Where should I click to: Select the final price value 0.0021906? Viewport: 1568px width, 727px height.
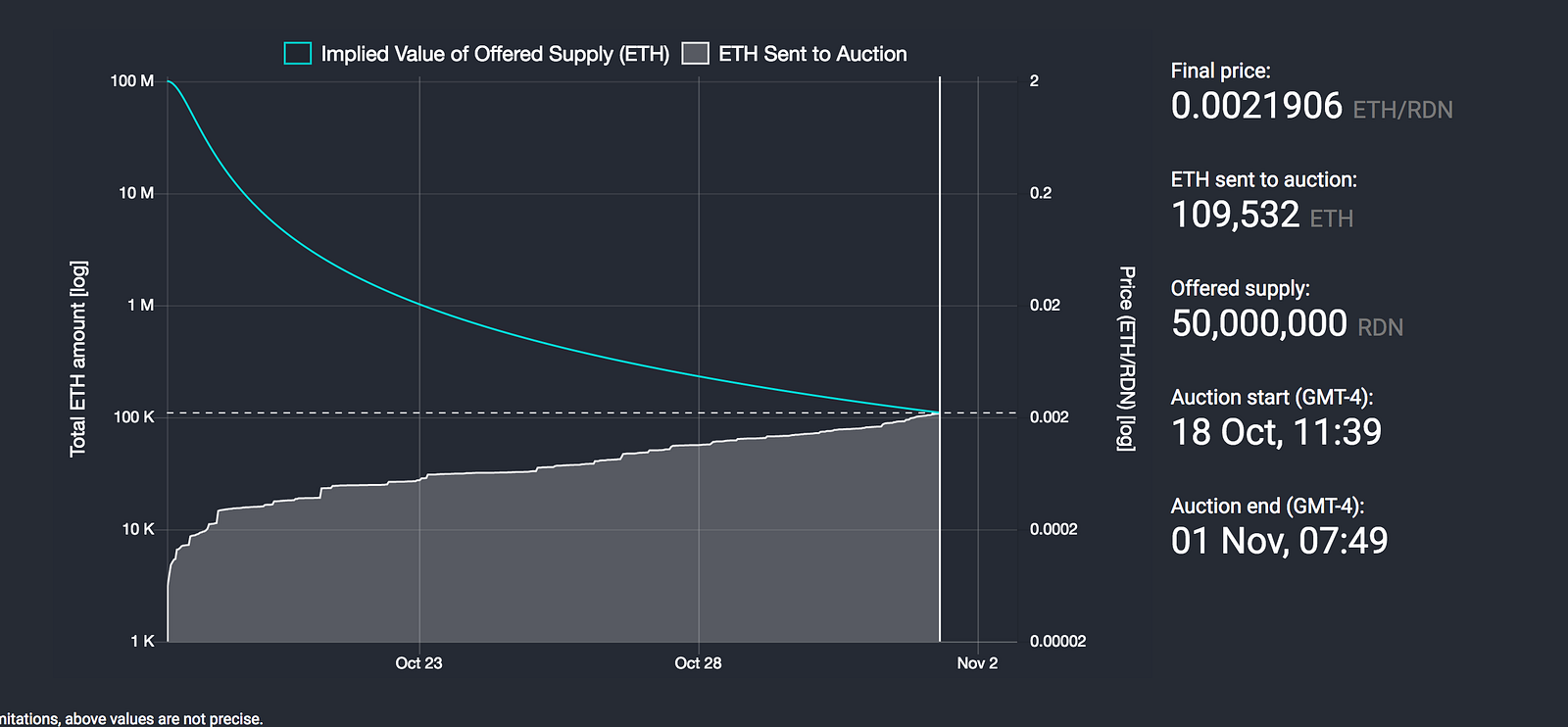pyautogui.click(x=1256, y=106)
